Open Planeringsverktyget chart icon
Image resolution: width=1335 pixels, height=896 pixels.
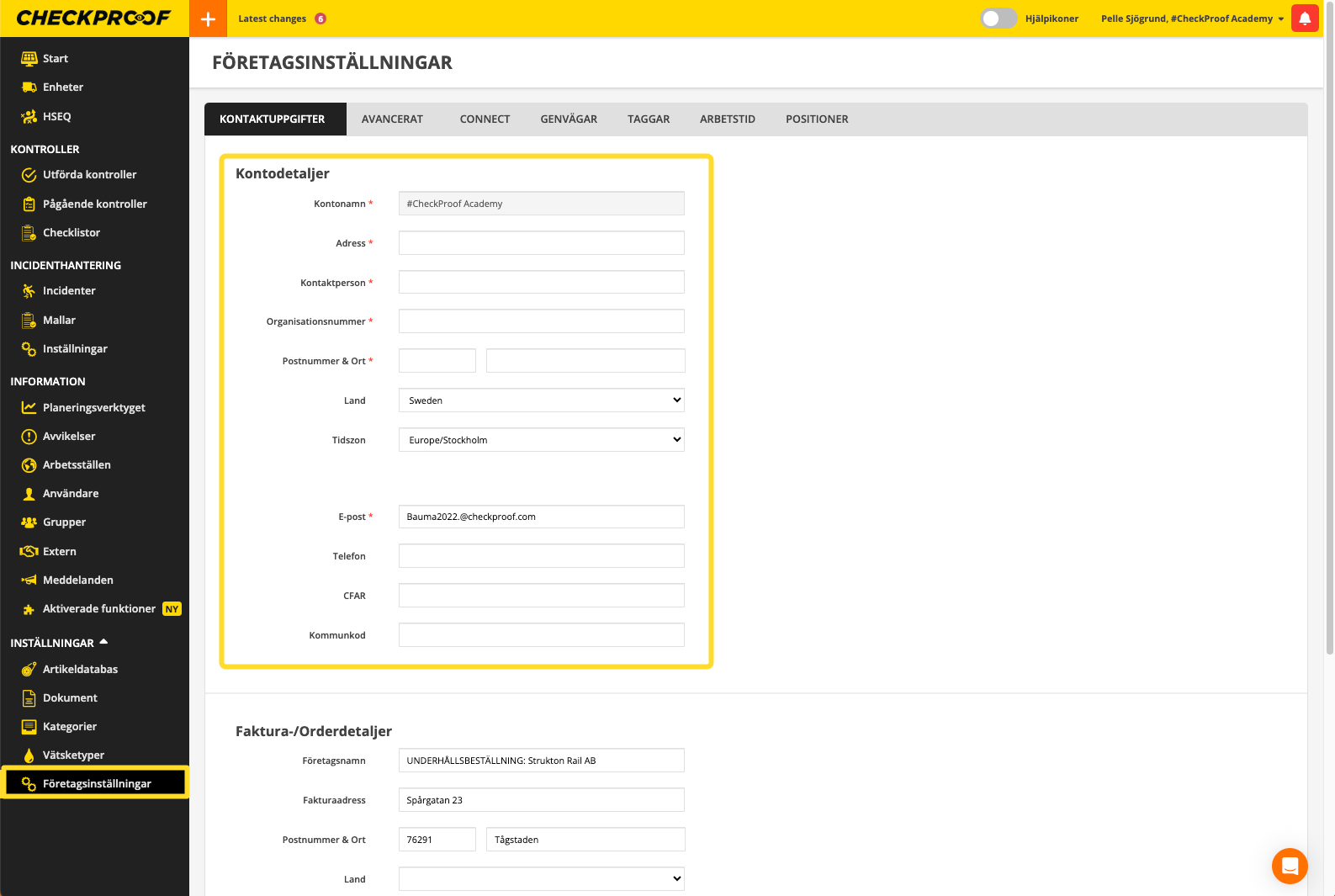pyautogui.click(x=29, y=408)
